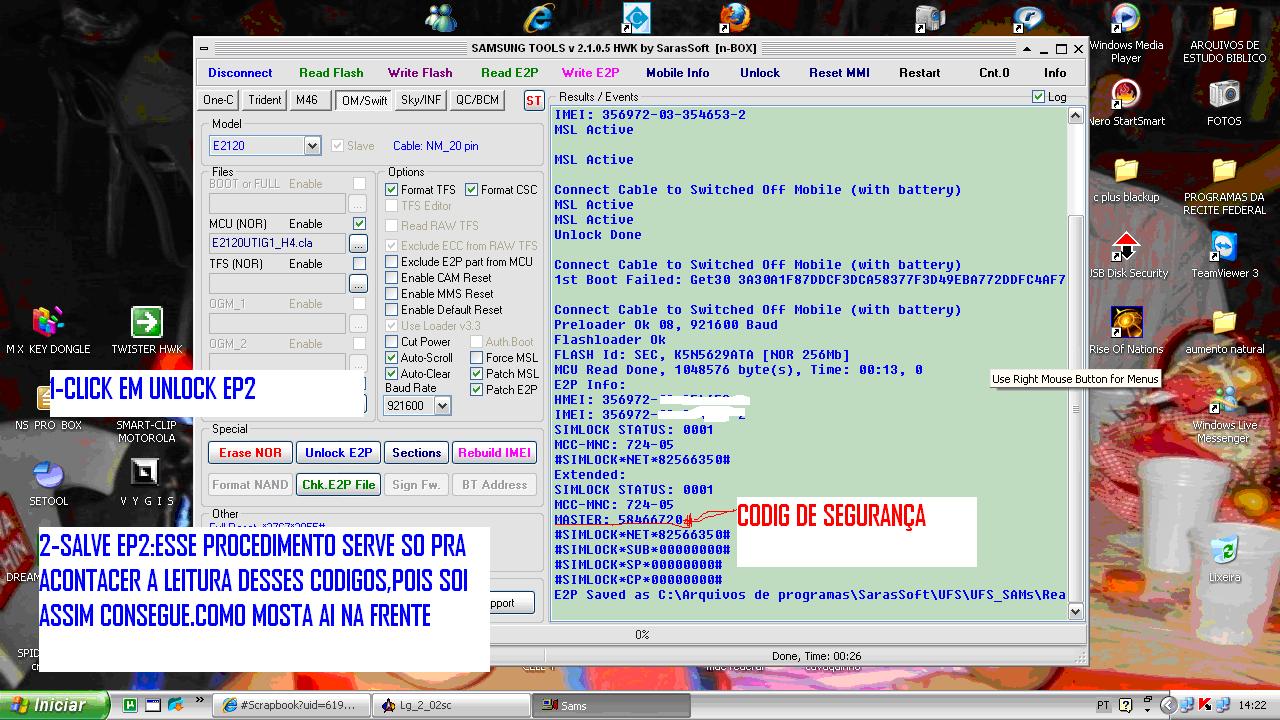
Task: Click the Disconnect command
Action: (x=240, y=73)
